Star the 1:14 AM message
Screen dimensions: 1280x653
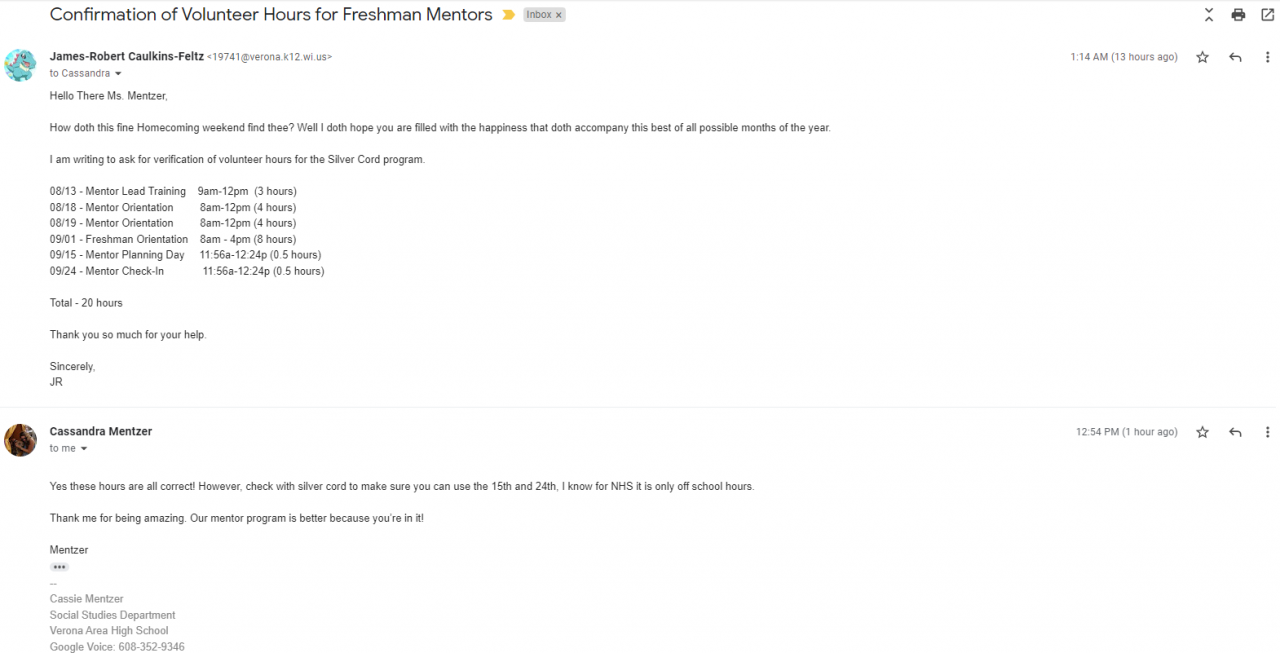(x=1202, y=58)
